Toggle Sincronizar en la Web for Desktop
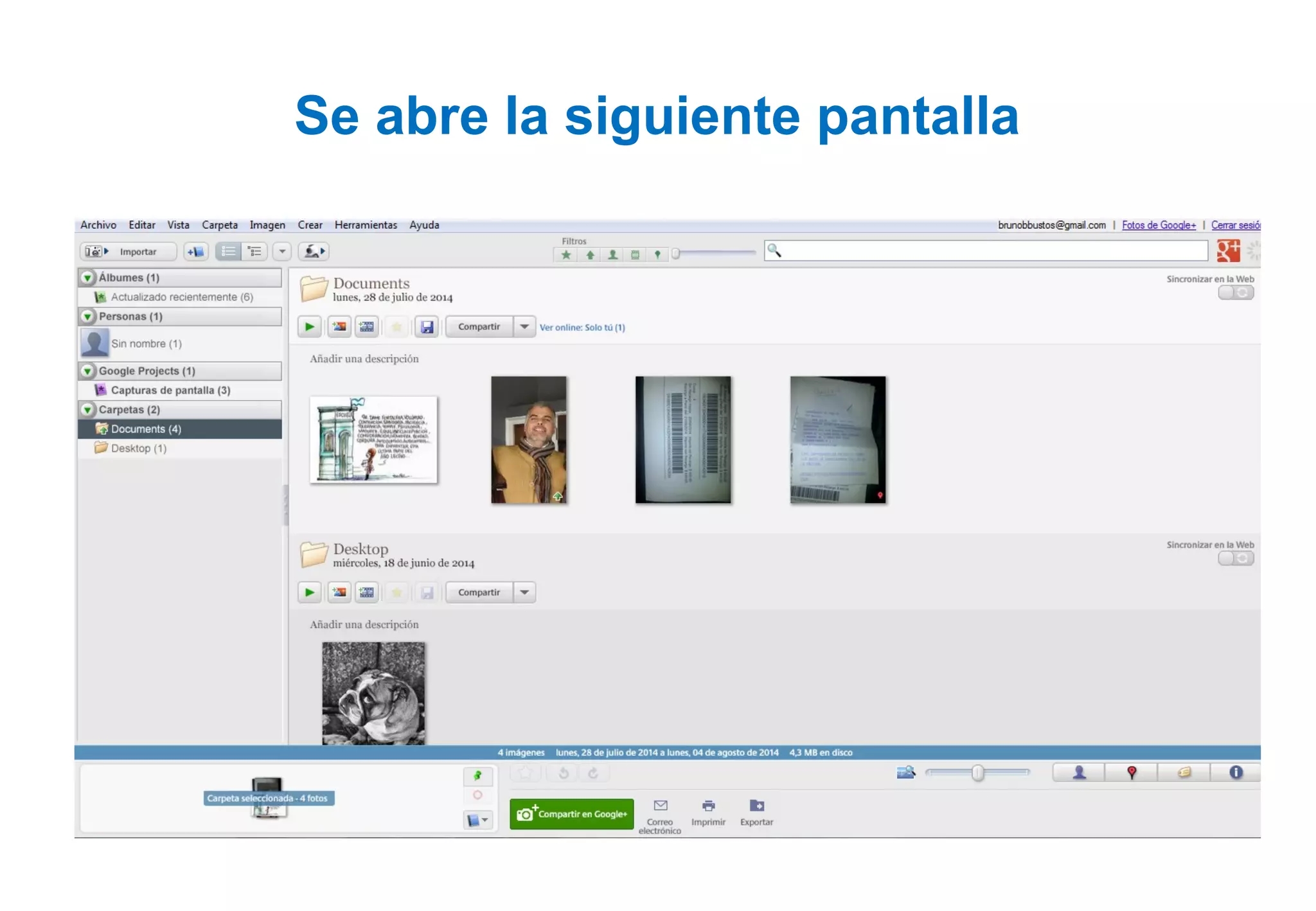The width and height of the screenshot is (1316, 911). (x=1235, y=559)
